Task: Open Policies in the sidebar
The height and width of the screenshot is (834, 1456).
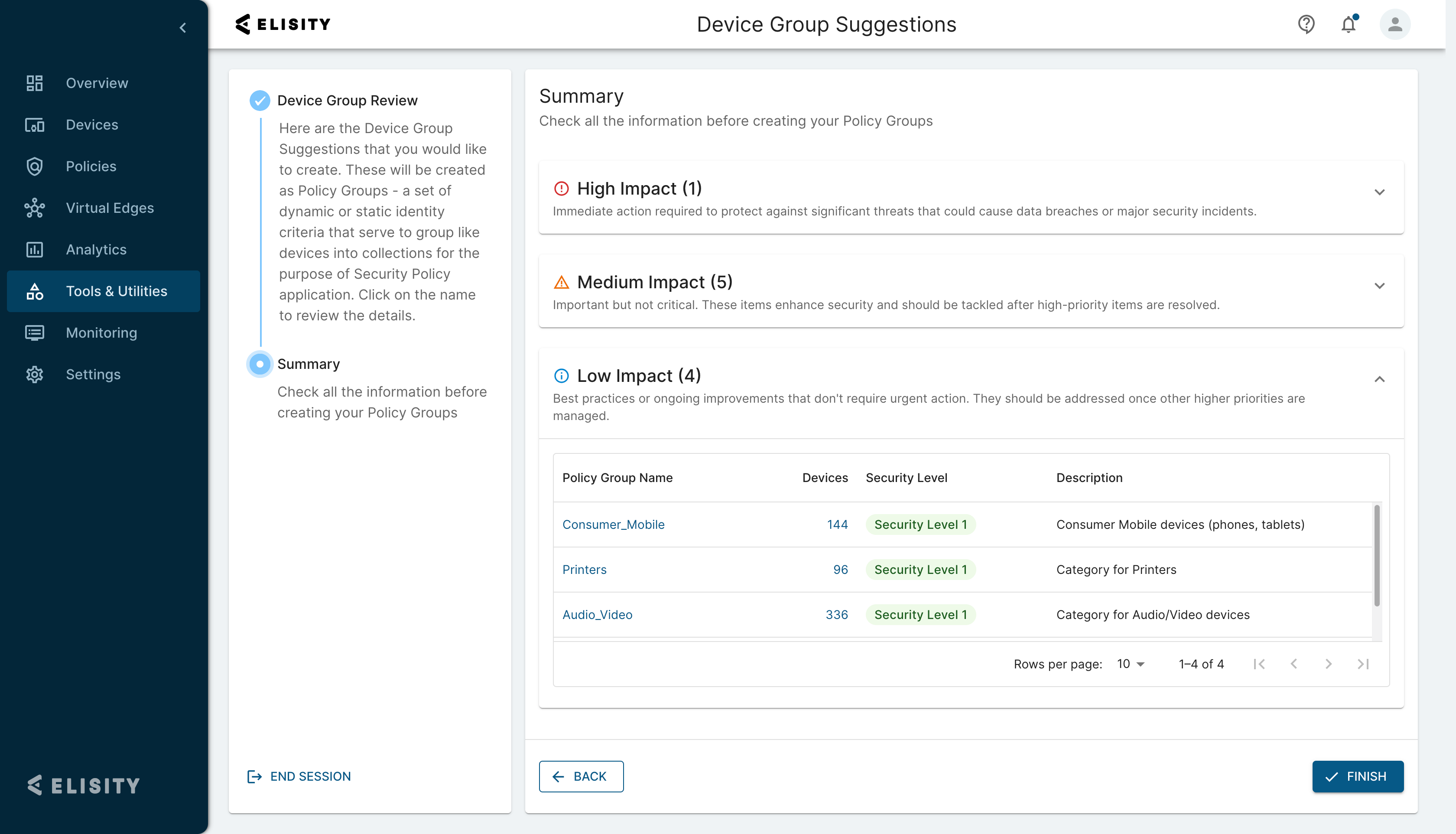Action: (x=104, y=166)
